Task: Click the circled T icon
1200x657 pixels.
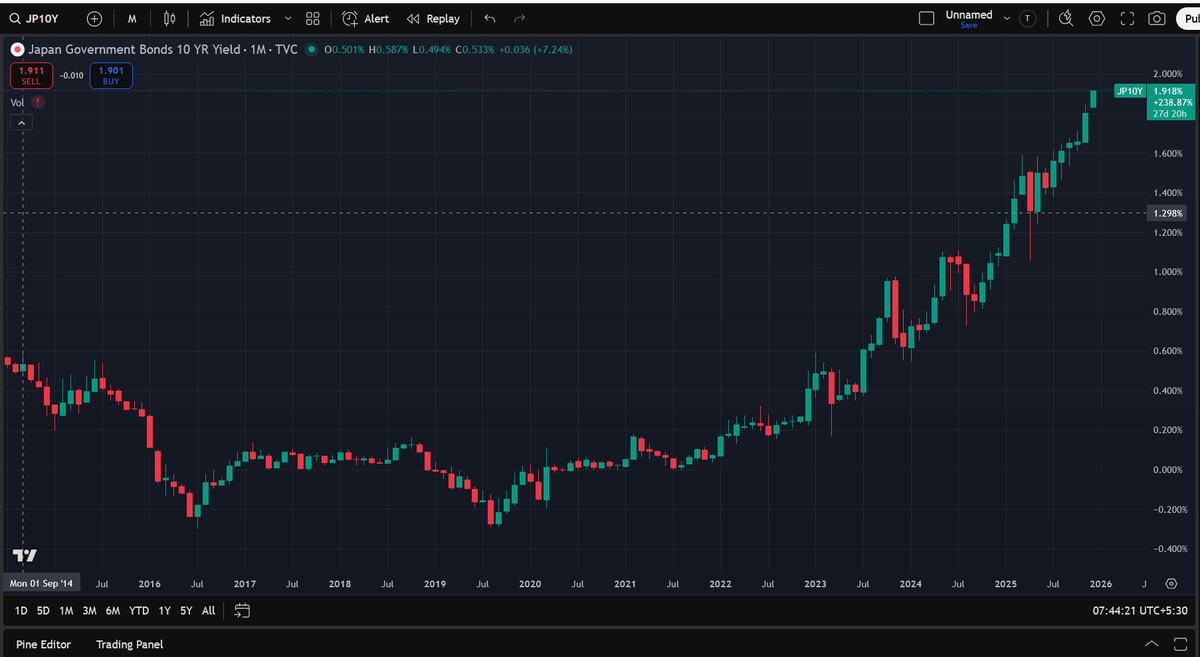Action: (1027, 18)
